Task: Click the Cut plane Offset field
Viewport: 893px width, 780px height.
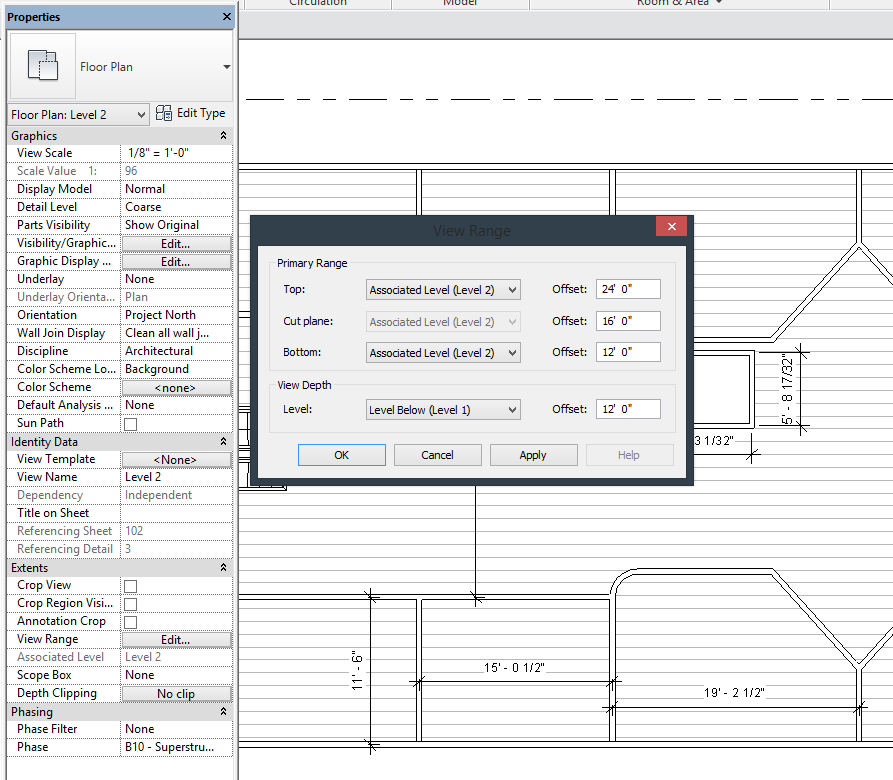Action: pos(628,321)
